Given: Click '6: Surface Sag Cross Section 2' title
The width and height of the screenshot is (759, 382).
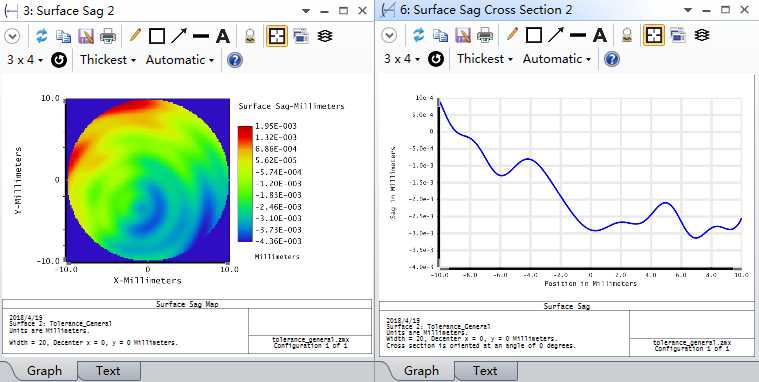Looking at the screenshot, I should click(x=486, y=10).
